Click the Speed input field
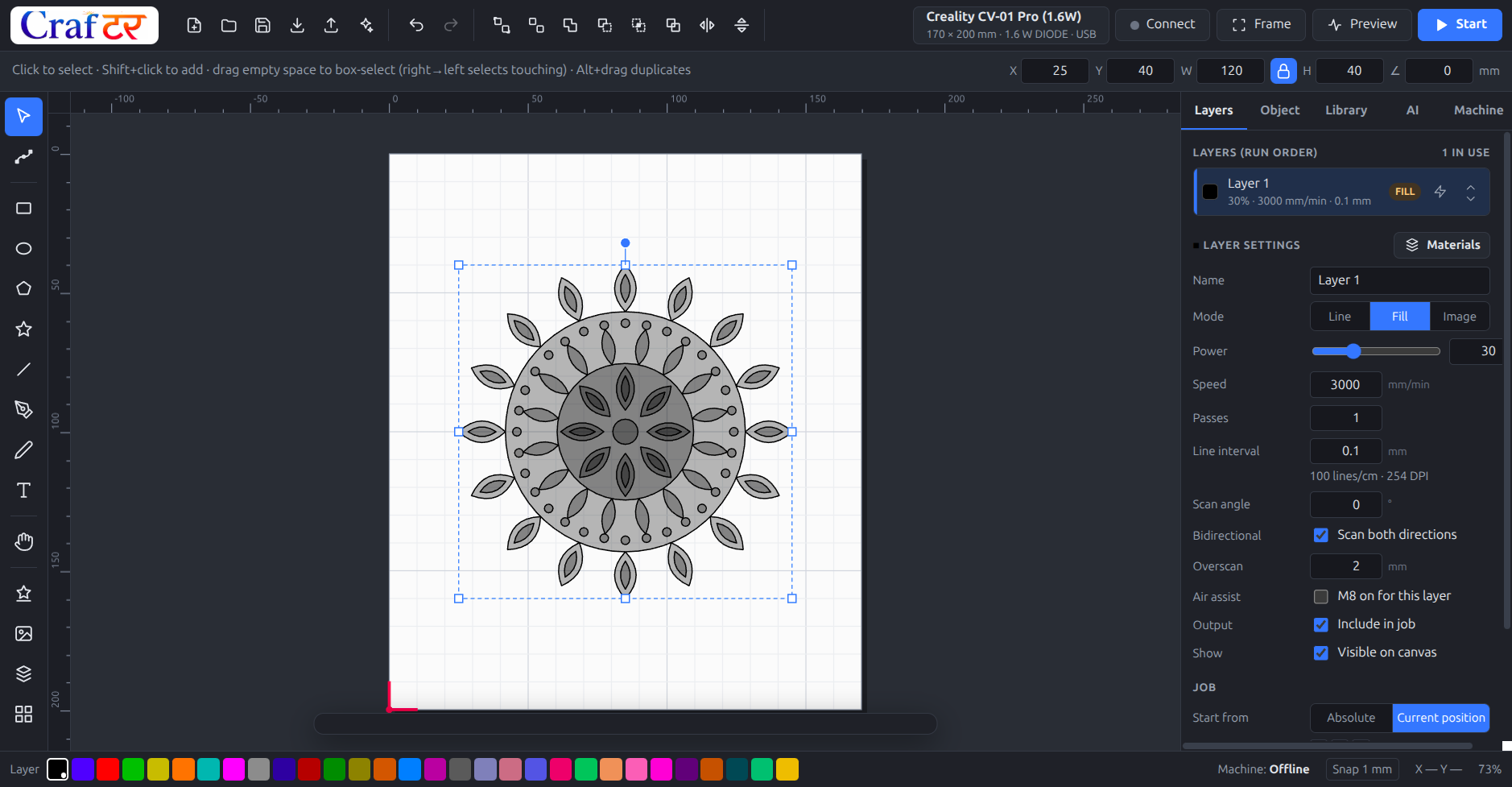 [x=1345, y=385]
